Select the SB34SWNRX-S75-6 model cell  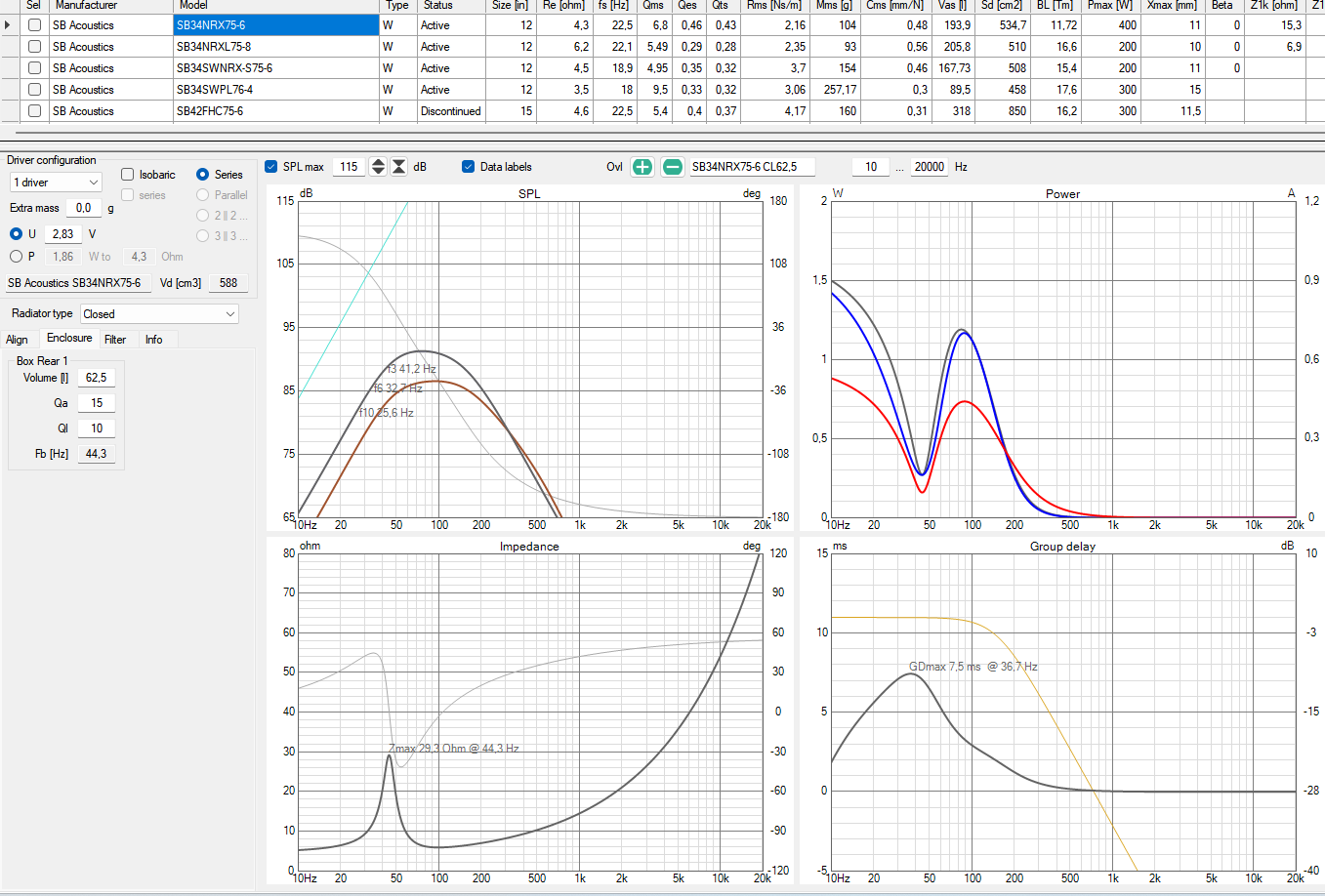275,68
